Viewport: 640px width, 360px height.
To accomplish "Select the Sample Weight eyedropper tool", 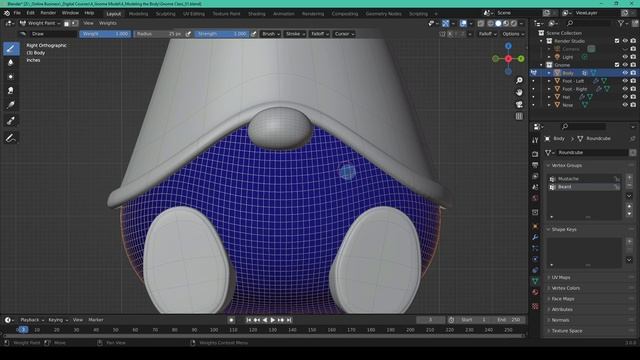I will tap(11, 121).
